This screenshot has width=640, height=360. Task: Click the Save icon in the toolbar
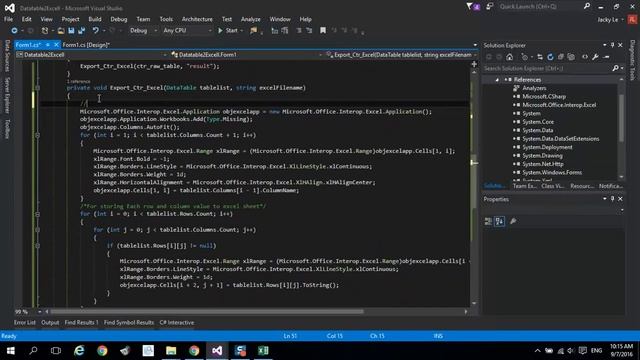click(71, 31)
